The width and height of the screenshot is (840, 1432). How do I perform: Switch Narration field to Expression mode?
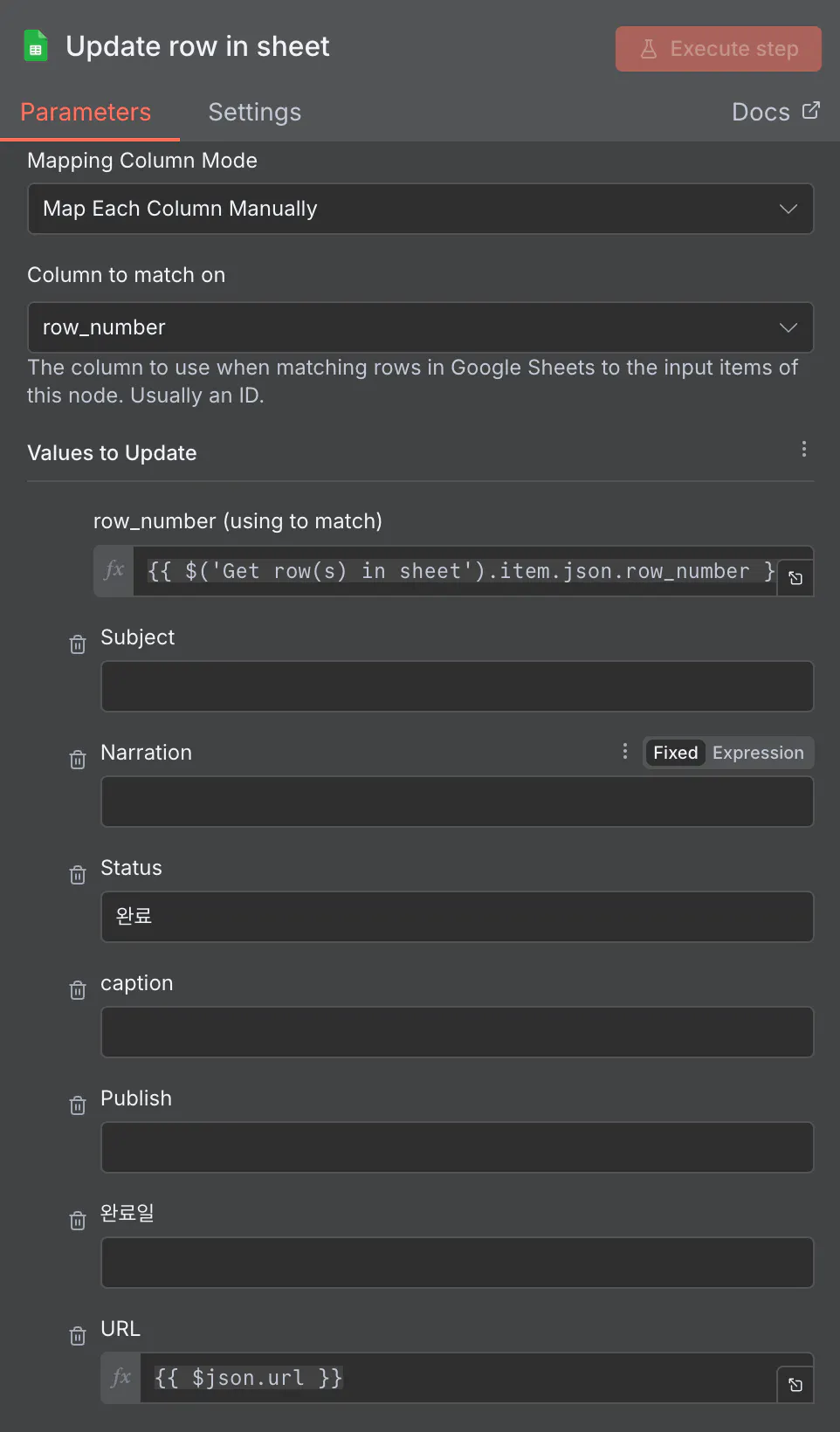click(x=758, y=753)
